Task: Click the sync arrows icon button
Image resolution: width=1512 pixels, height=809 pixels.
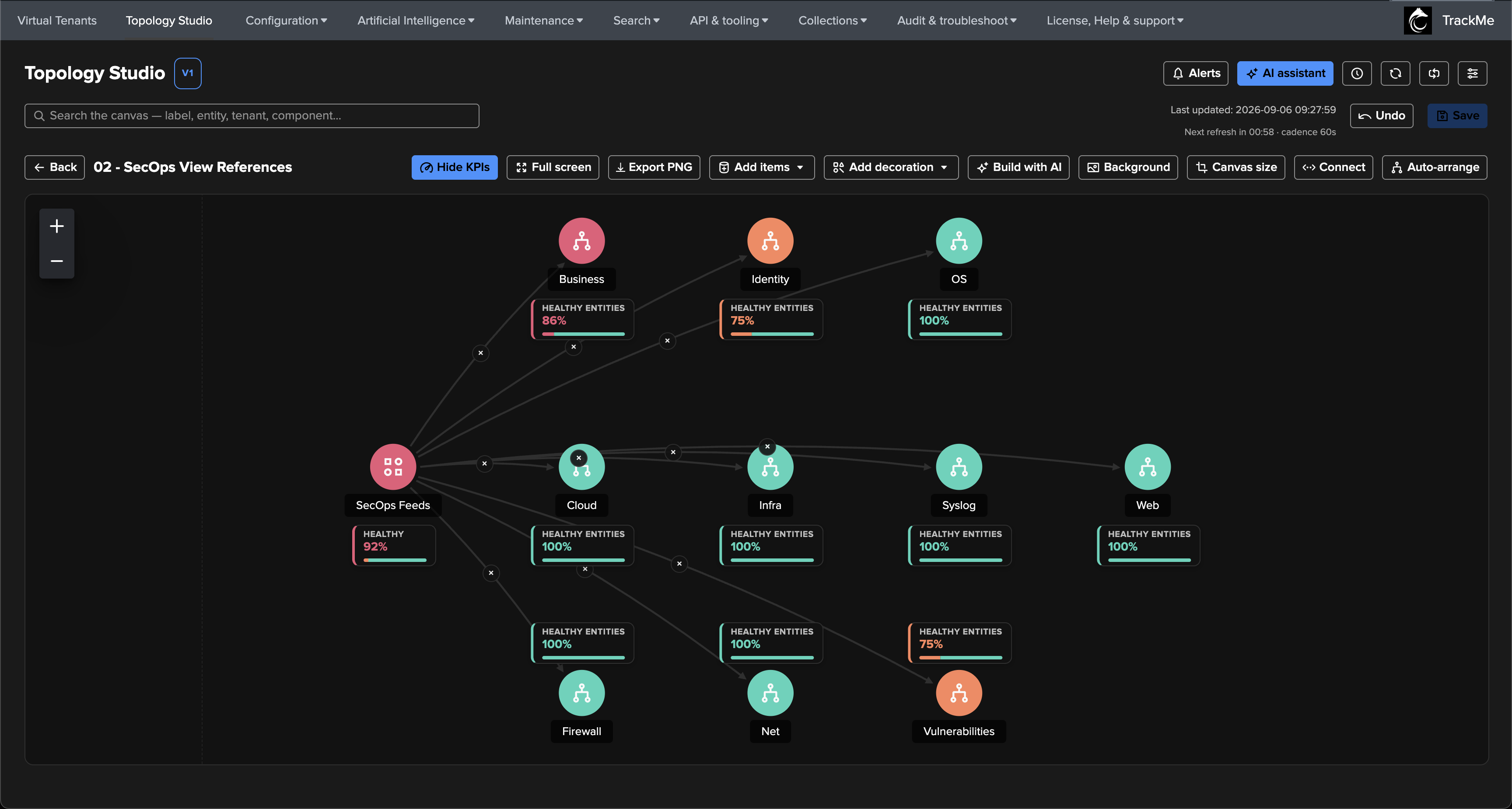Action: click(1434, 73)
